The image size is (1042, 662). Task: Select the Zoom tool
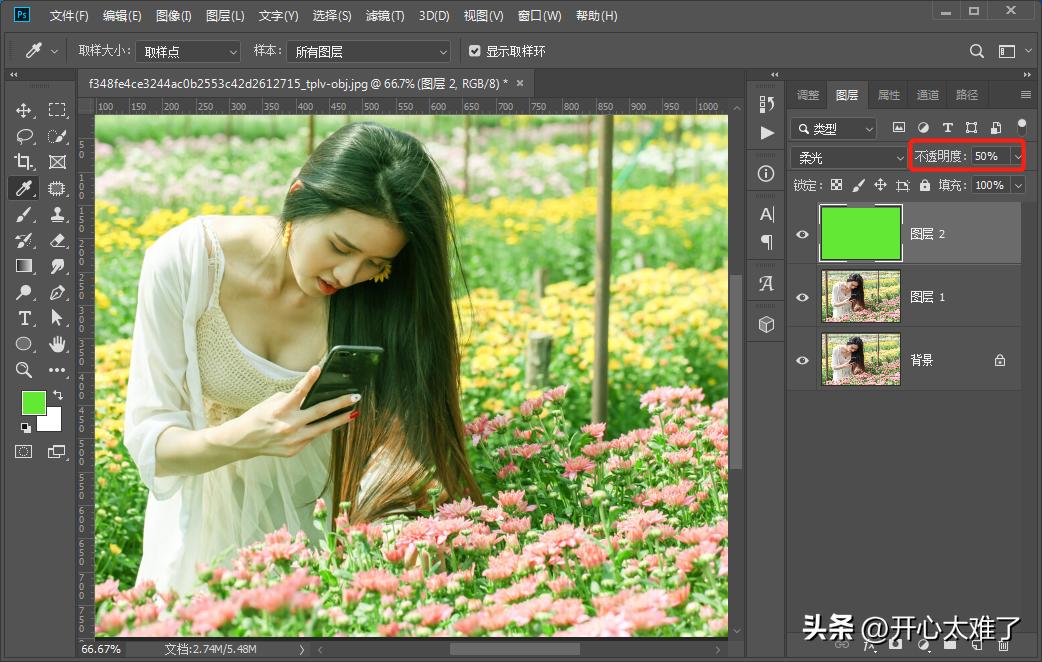tap(25, 370)
